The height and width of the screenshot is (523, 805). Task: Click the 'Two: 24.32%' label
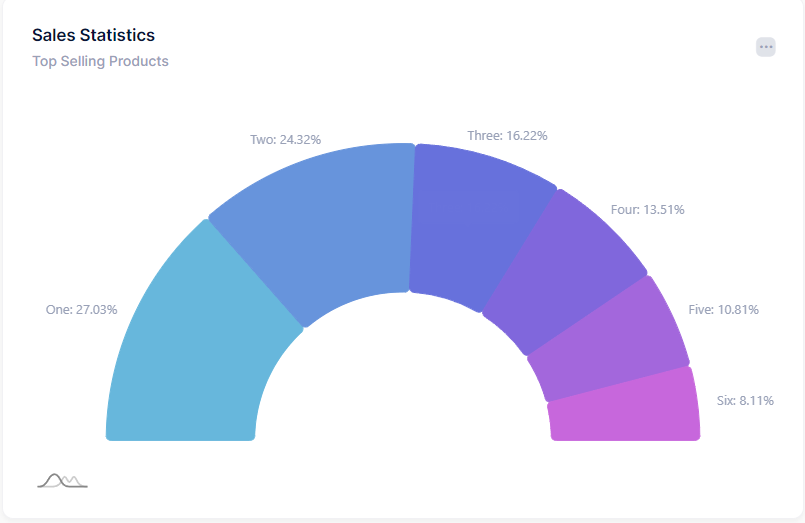(285, 140)
